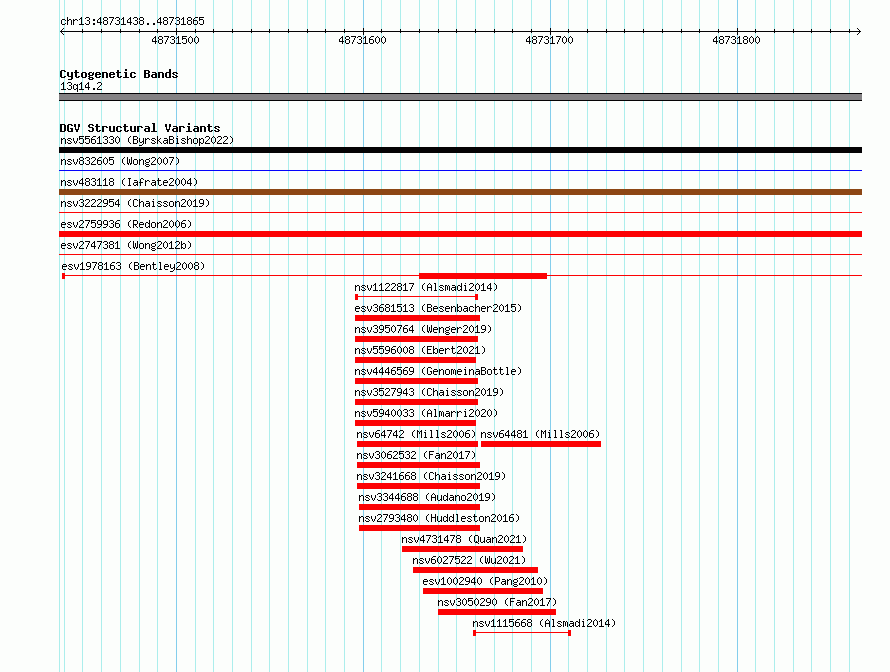Open nsv3527943 (Chaisson2019) label
The height and width of the screenshot is (672, 890).
(x=429, y=392)
